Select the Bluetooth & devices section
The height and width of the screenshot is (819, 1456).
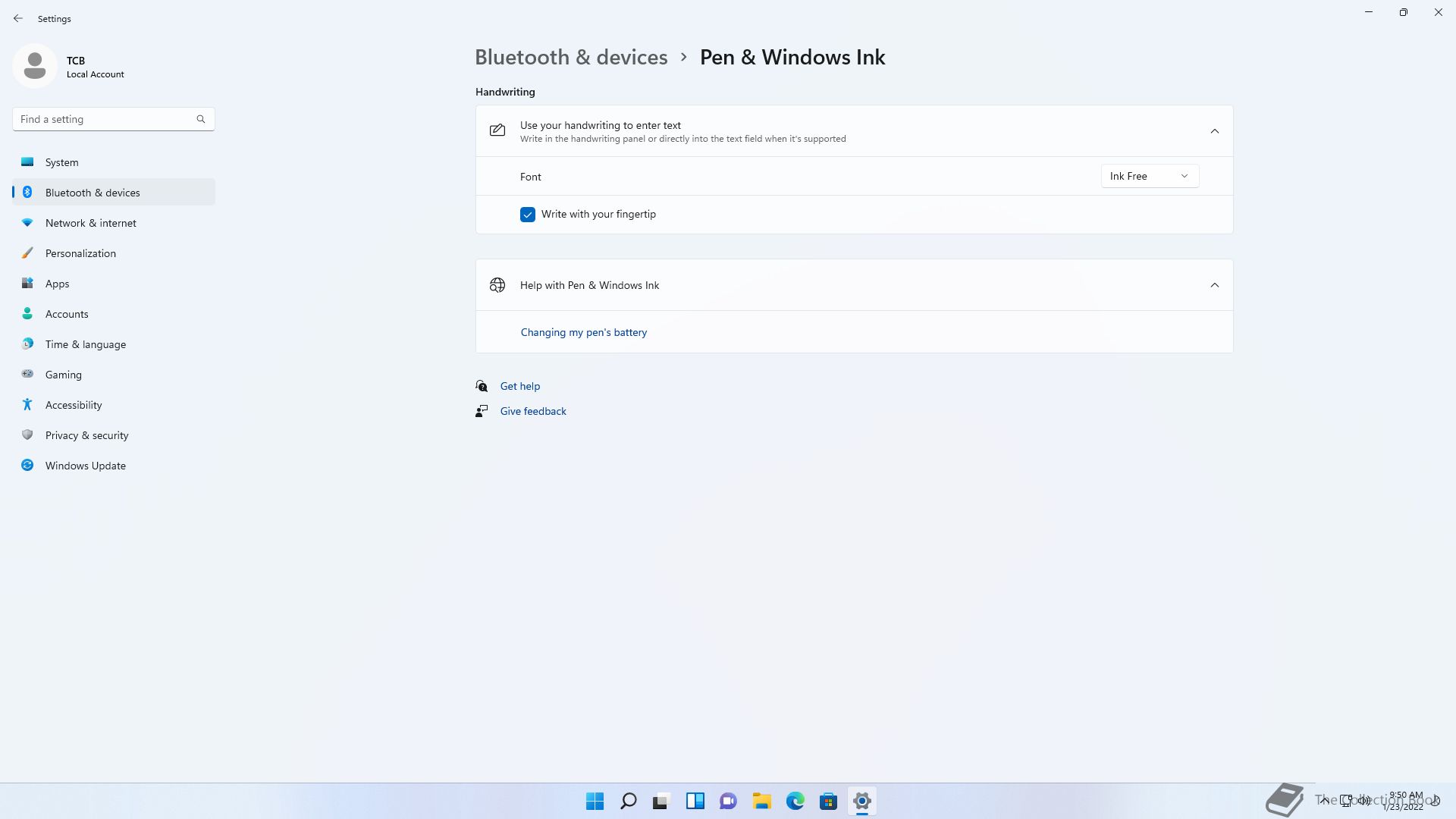(114, 193)
